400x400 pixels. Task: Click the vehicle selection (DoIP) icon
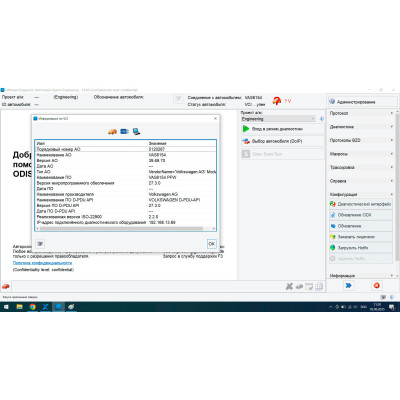tap(246, 141)
